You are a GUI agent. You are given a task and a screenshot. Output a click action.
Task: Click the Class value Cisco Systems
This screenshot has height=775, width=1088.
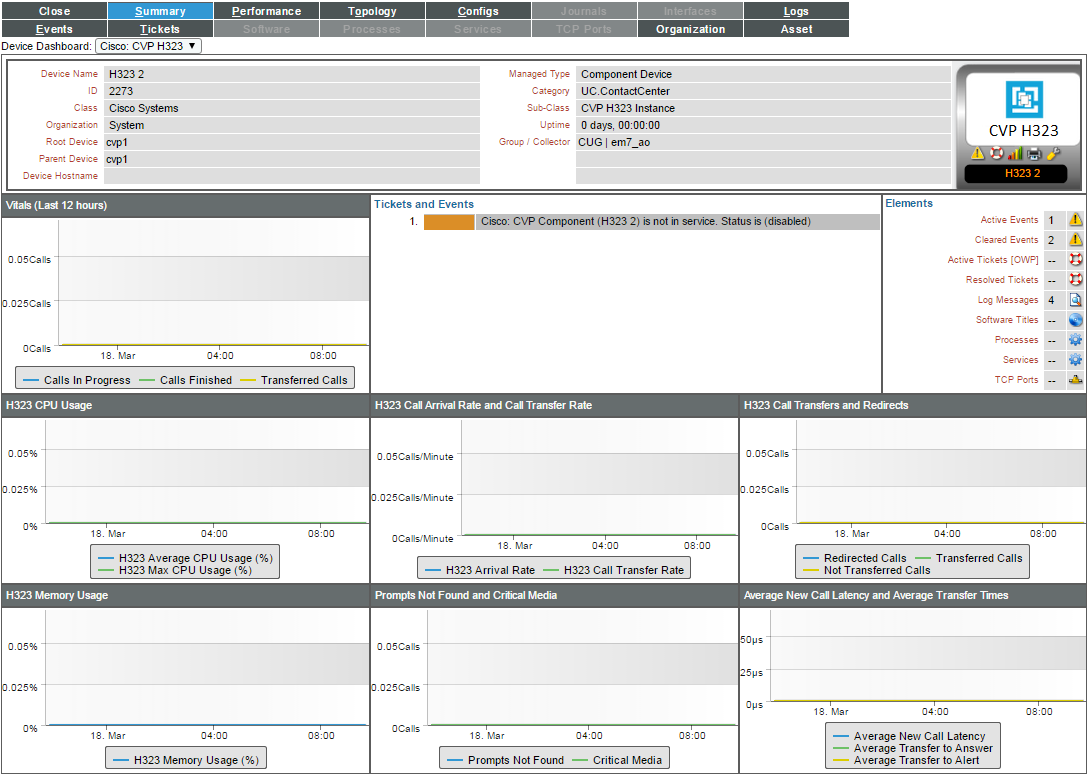tap(144, 108)
